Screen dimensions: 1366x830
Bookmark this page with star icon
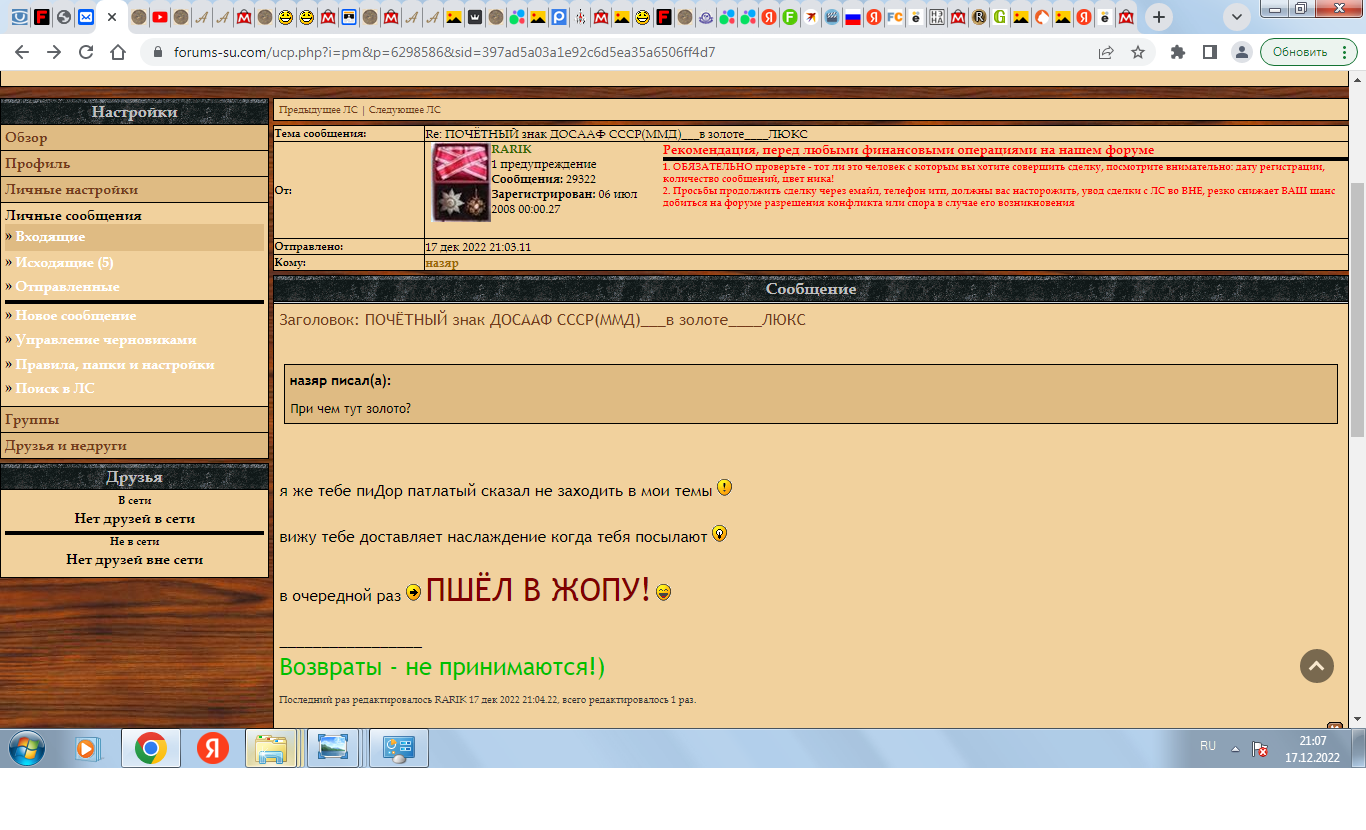point(1138,52)
